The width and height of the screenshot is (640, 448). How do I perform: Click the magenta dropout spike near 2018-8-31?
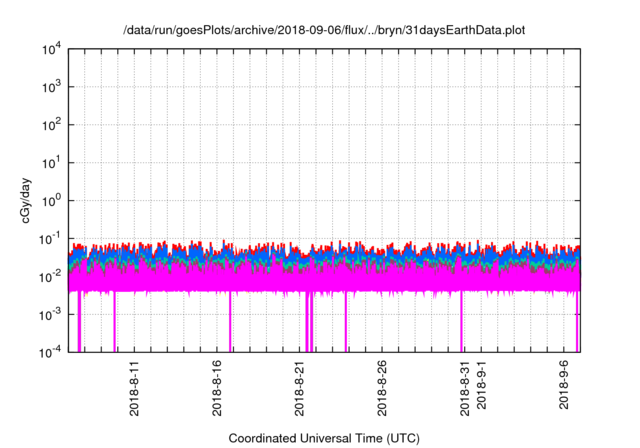click(x=462, y=321)
